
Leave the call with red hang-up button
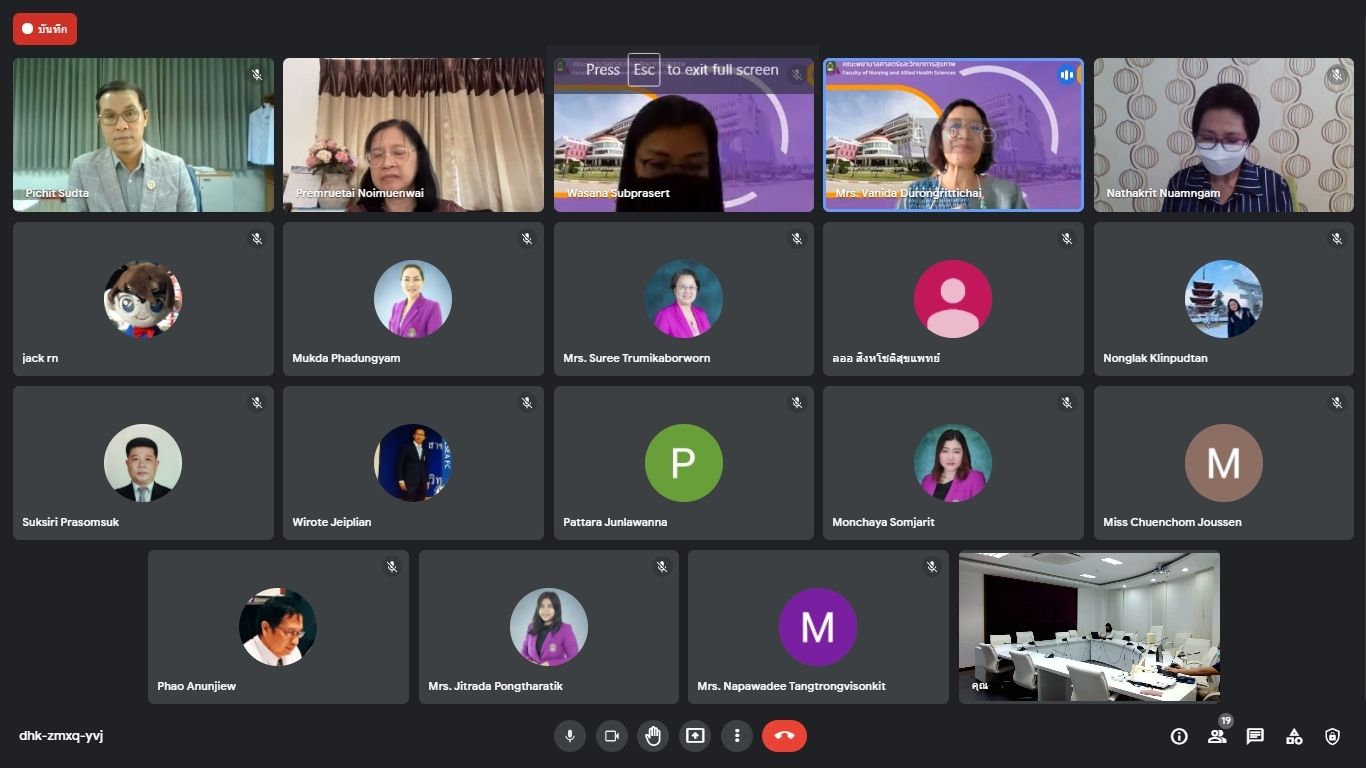click(784, 736)
